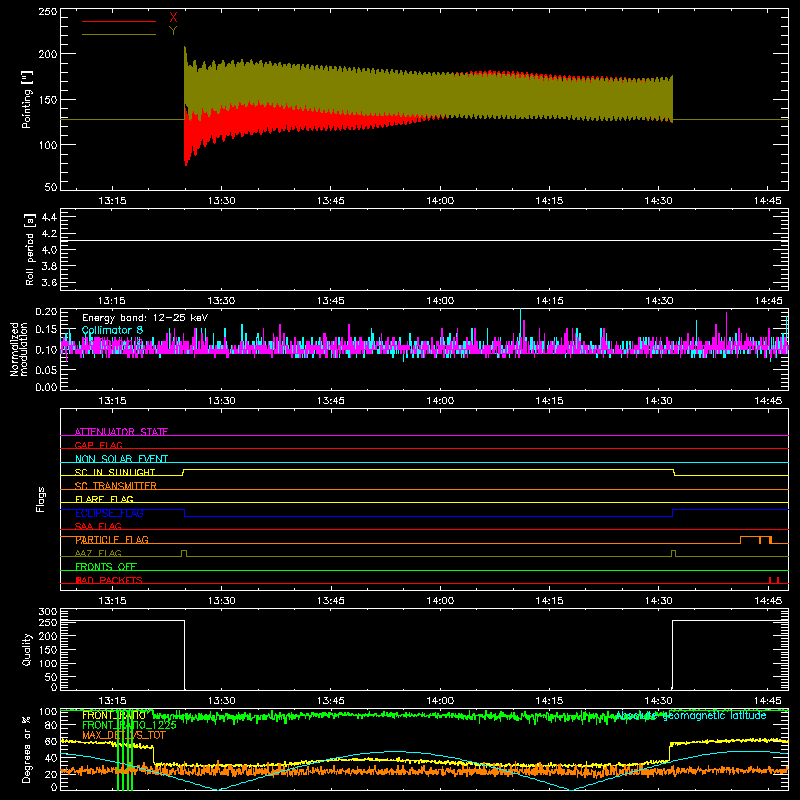Click the 0.20 tick on modulation axis
The width and height of the screenshot is (800, 800).
tap(46, 312)
